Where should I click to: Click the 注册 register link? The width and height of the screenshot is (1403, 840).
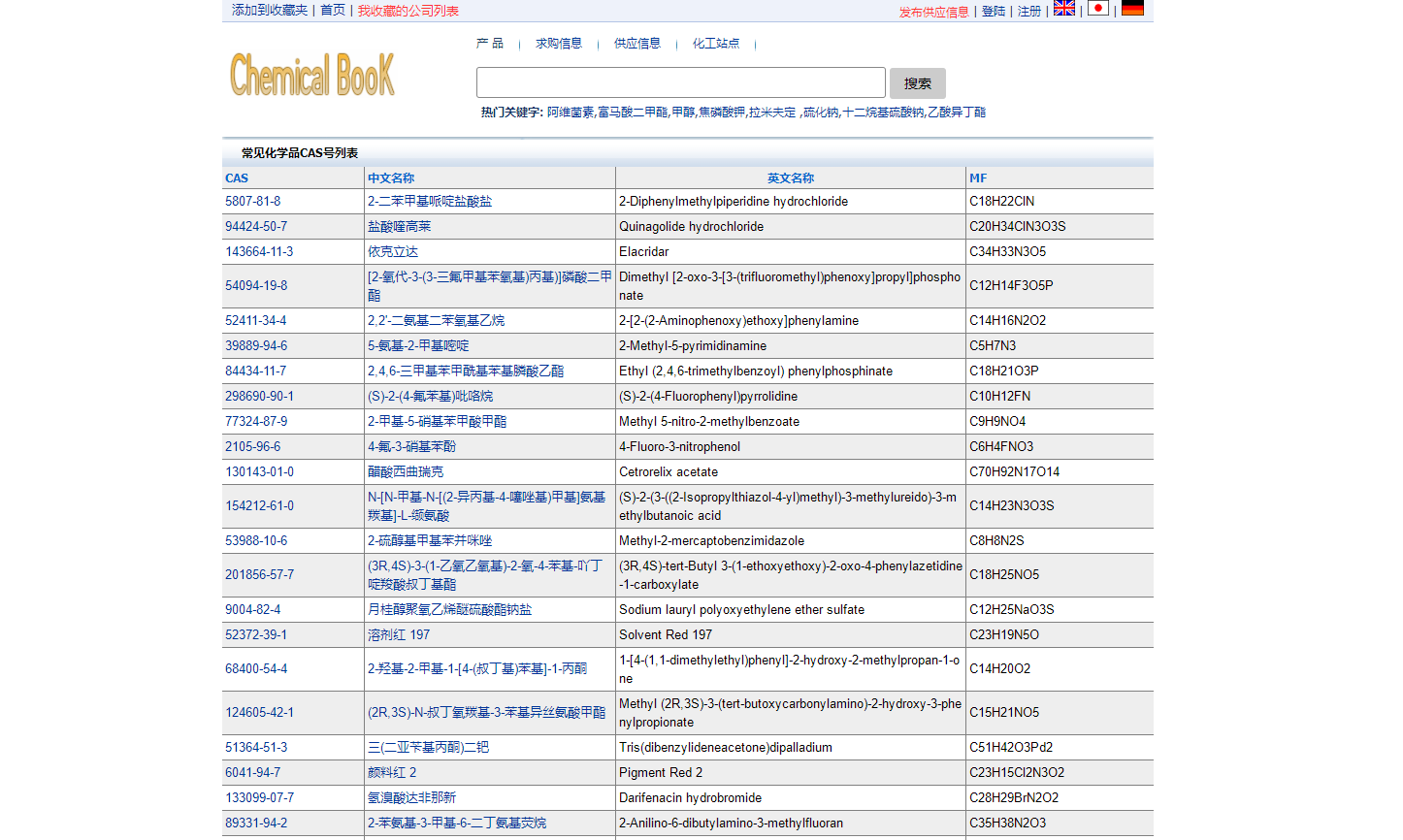[x=1029, y=12]
